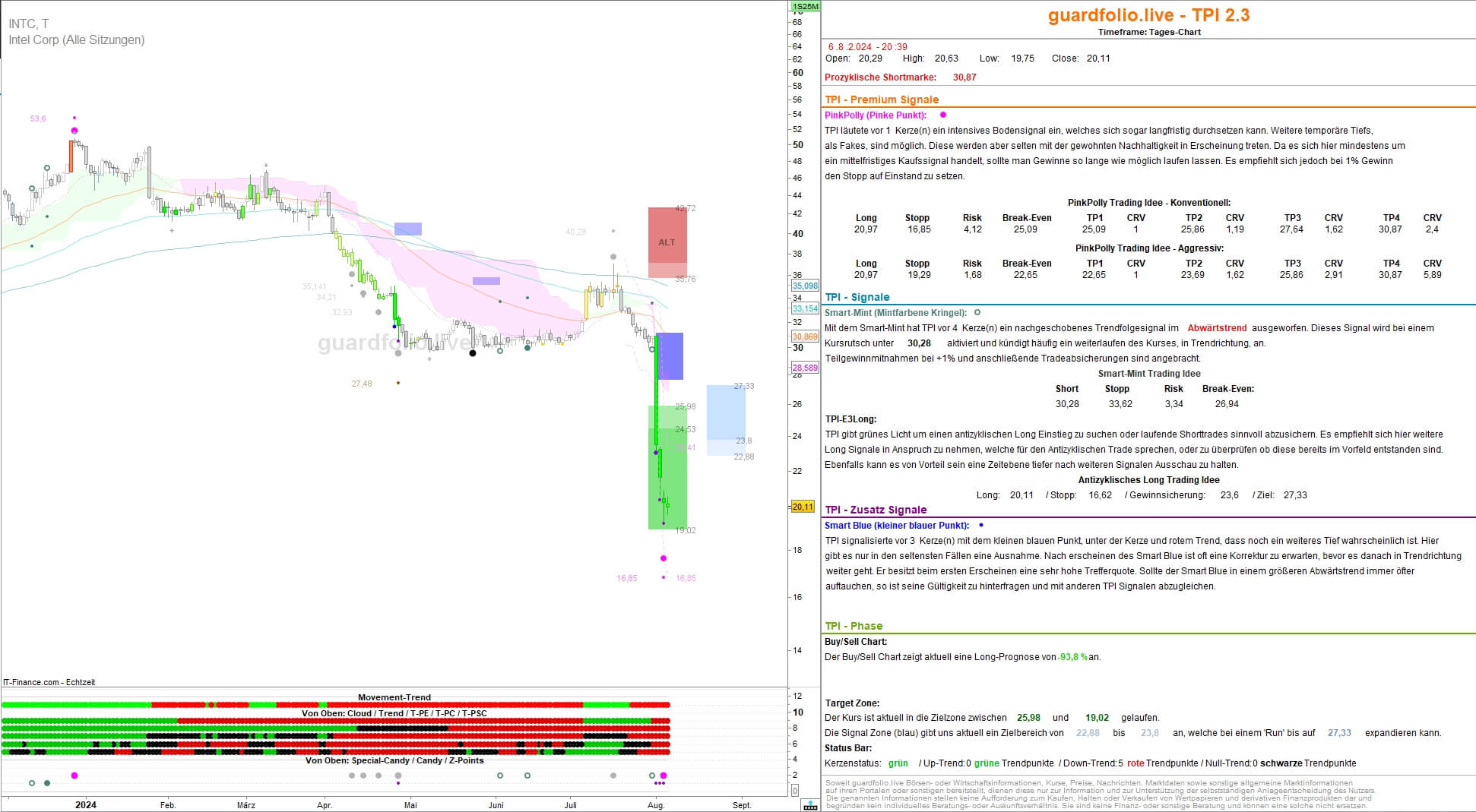Click the Status Bar label
Viewport: 1476px width, 812px height.
click(x=848, y=748)
